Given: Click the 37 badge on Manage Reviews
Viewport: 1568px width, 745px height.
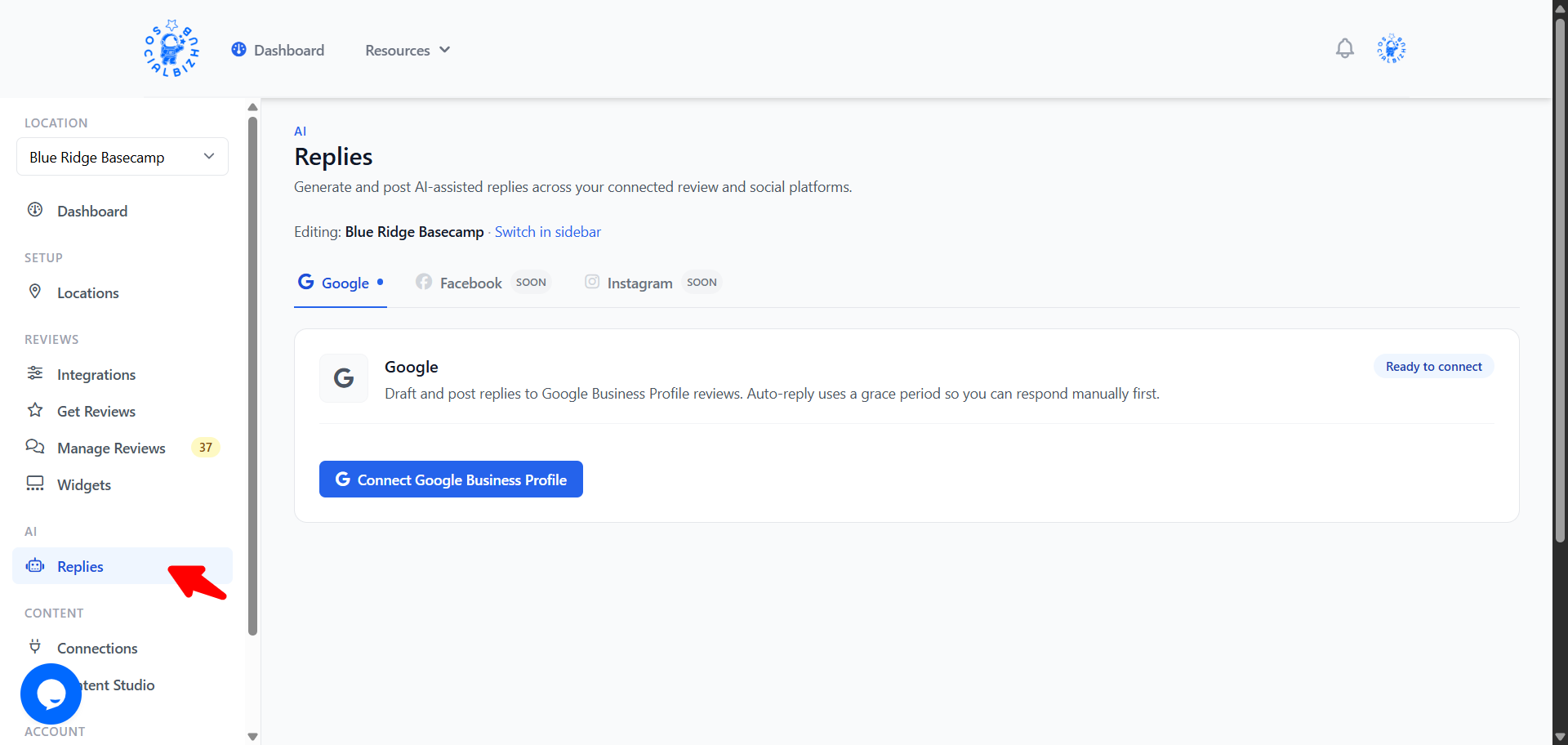Looking at the screenshot, I should pyautogui.click(x=206, y=447).
